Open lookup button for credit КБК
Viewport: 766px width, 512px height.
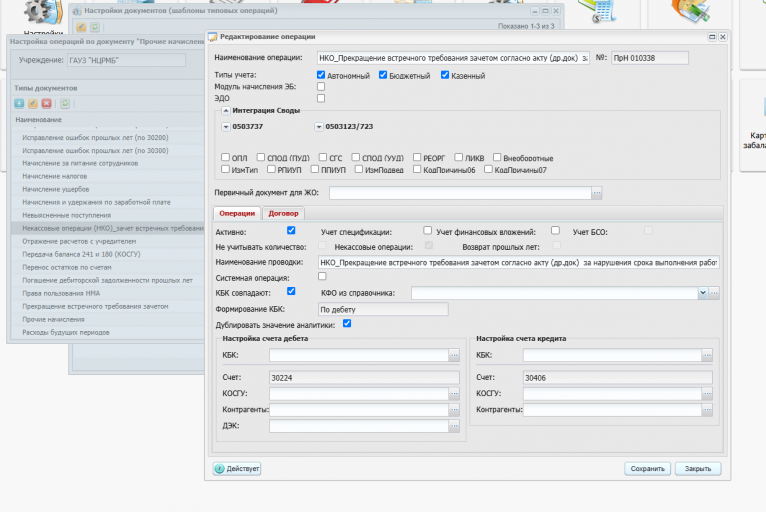point(707,355)
